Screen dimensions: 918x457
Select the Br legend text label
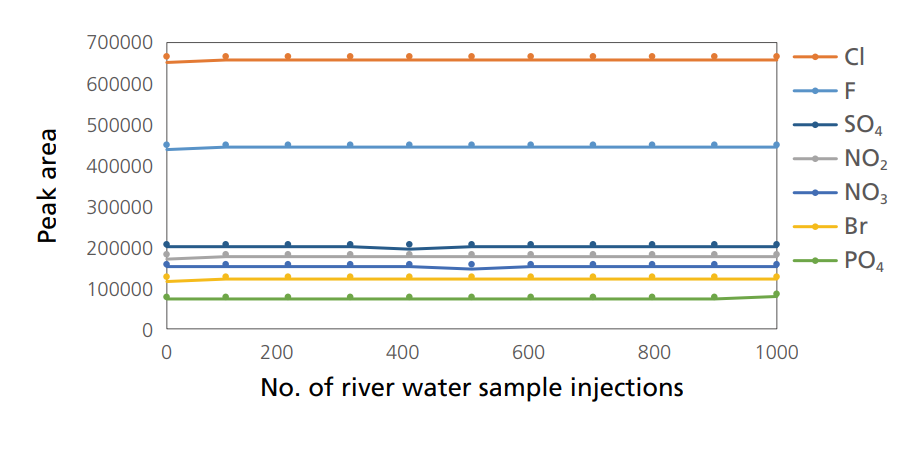(x=855, y=227)
